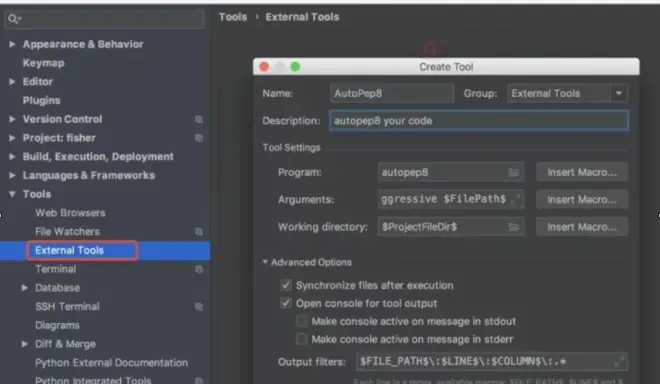Screen dimensions: 660x384
Task: Uncheck Open console for tool output
Action: 286,303
